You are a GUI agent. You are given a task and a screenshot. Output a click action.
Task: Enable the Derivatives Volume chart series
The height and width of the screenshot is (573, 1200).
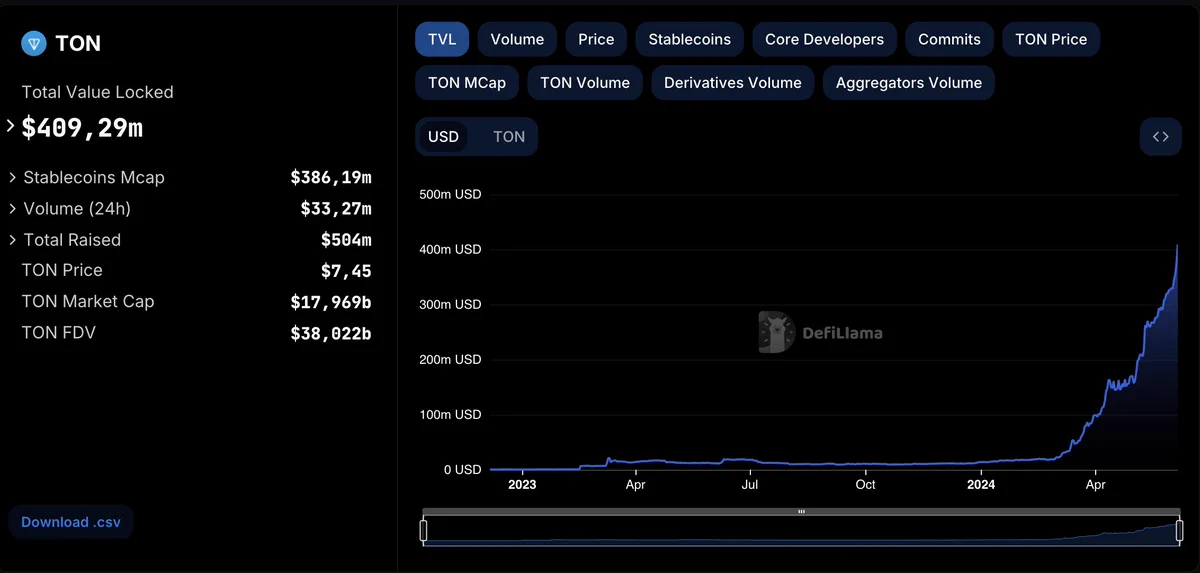click(733, 83)
